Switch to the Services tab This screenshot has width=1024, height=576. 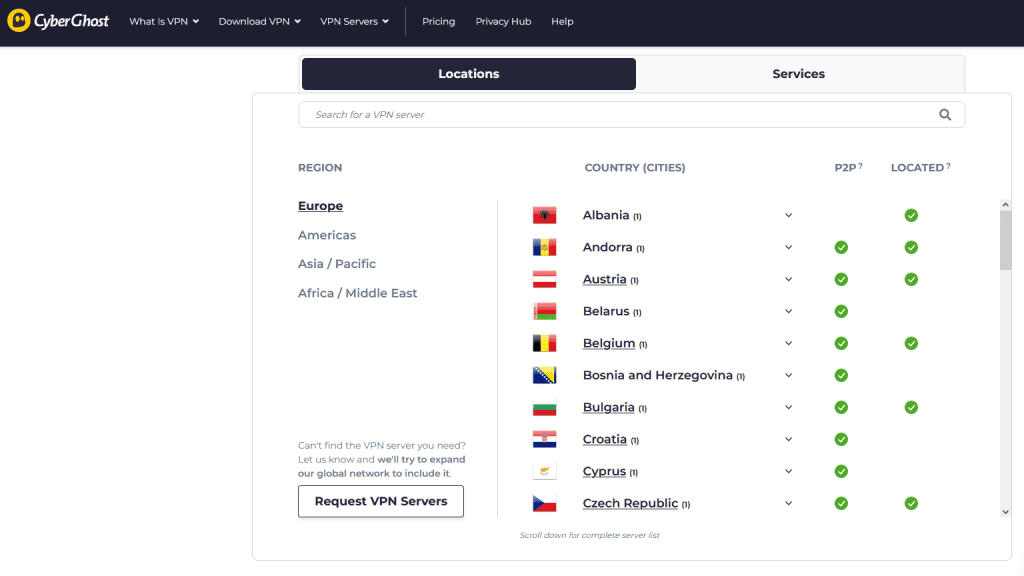coord(798,74)
